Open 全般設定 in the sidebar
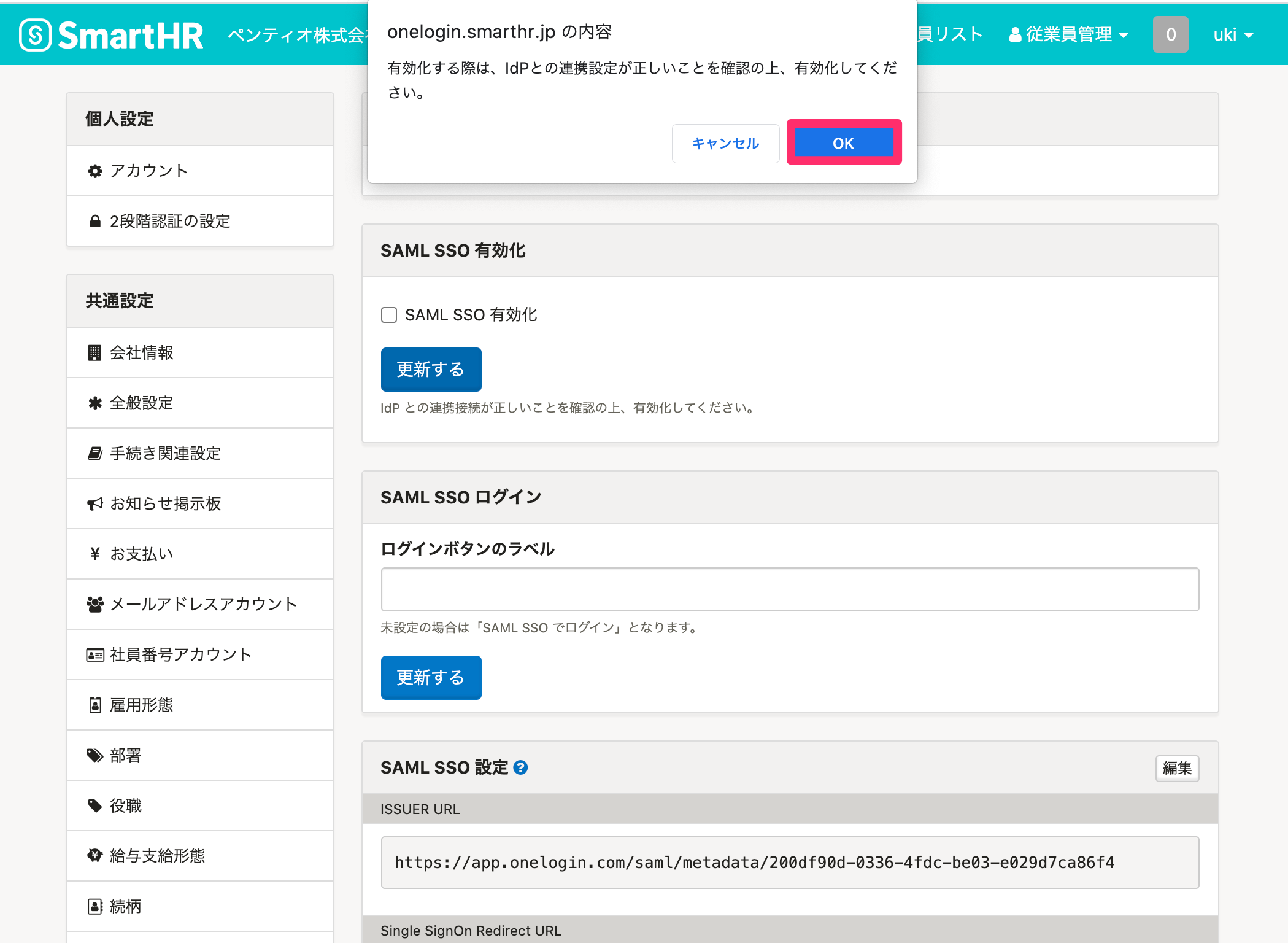 pos(200,403)
